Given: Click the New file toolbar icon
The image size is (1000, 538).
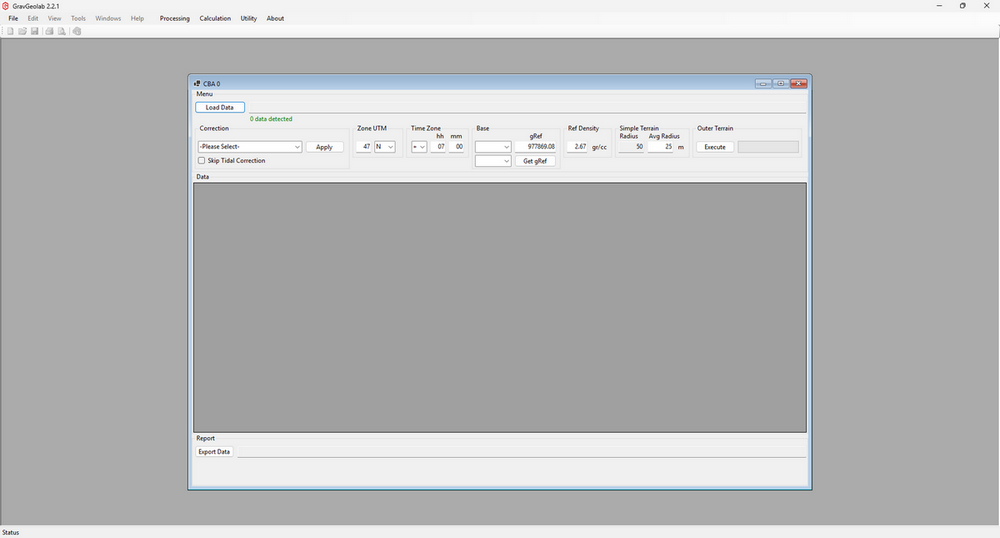Looking at the screenshot, I should (x=10, y=31).
